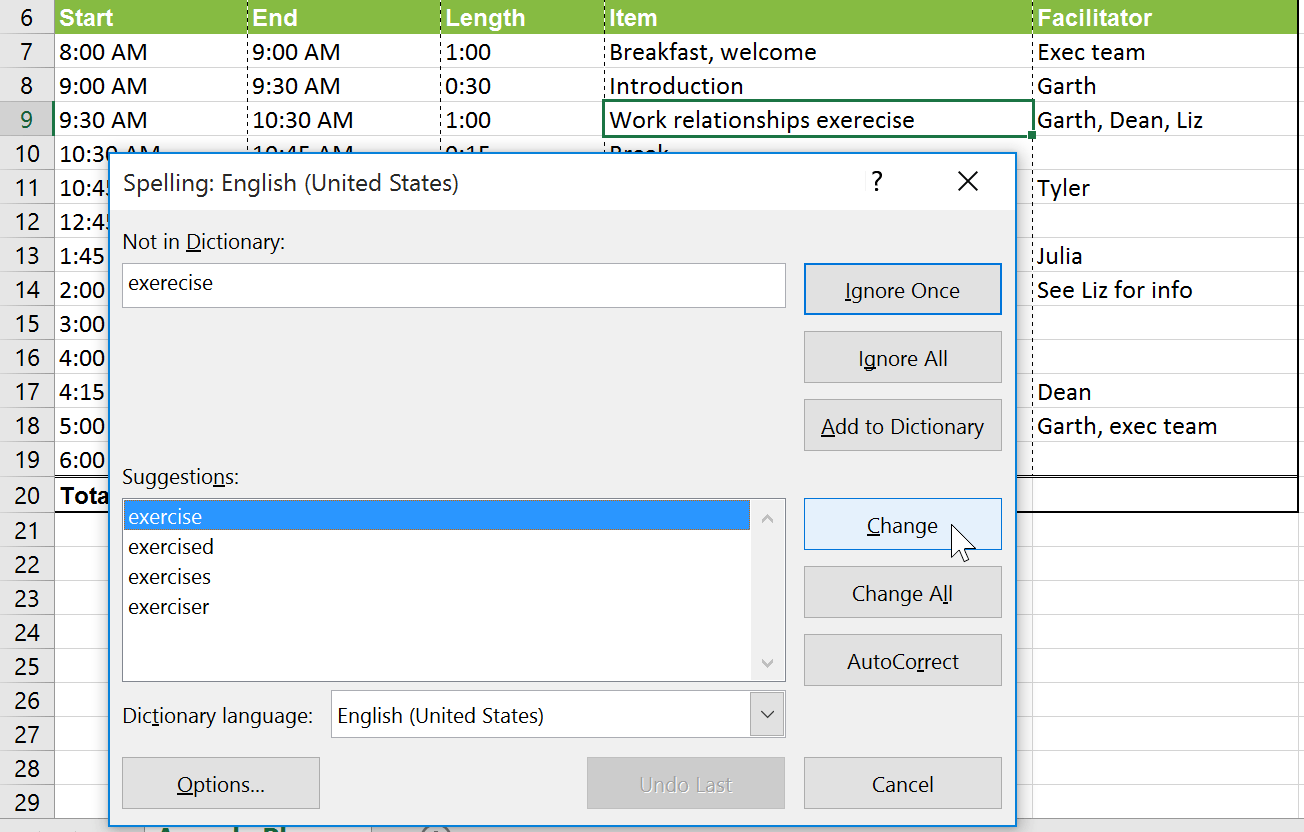Select row header 9

[x=26, y=118]
